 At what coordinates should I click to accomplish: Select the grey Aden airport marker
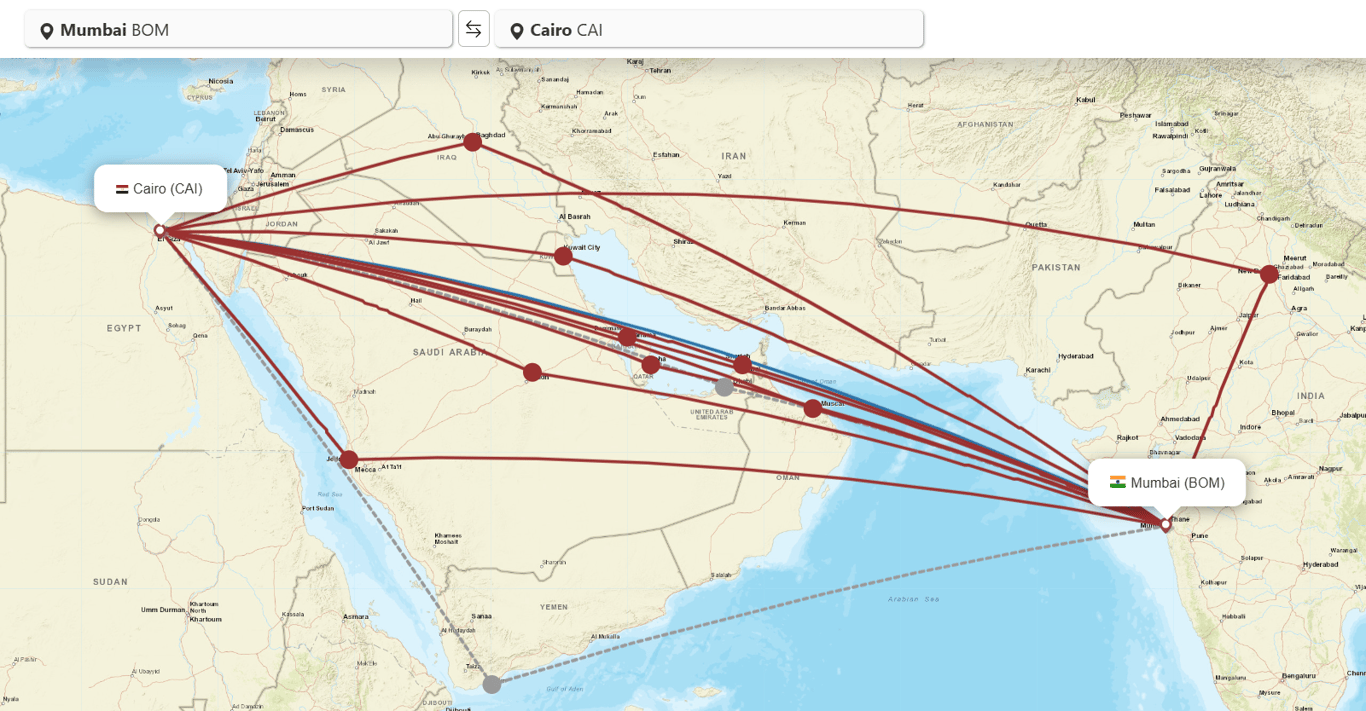point(492,684)
